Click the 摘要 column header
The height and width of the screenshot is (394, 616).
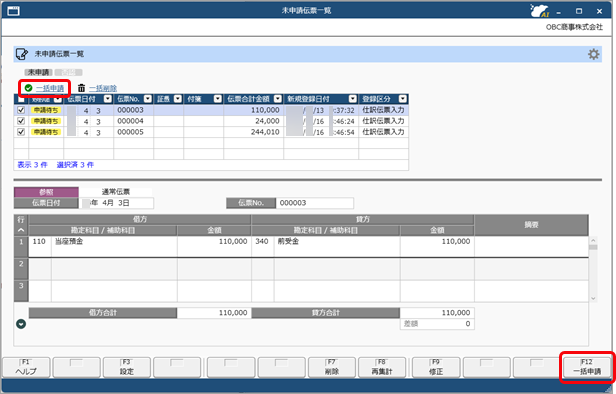pyautogui.click(x=531, y=225)
